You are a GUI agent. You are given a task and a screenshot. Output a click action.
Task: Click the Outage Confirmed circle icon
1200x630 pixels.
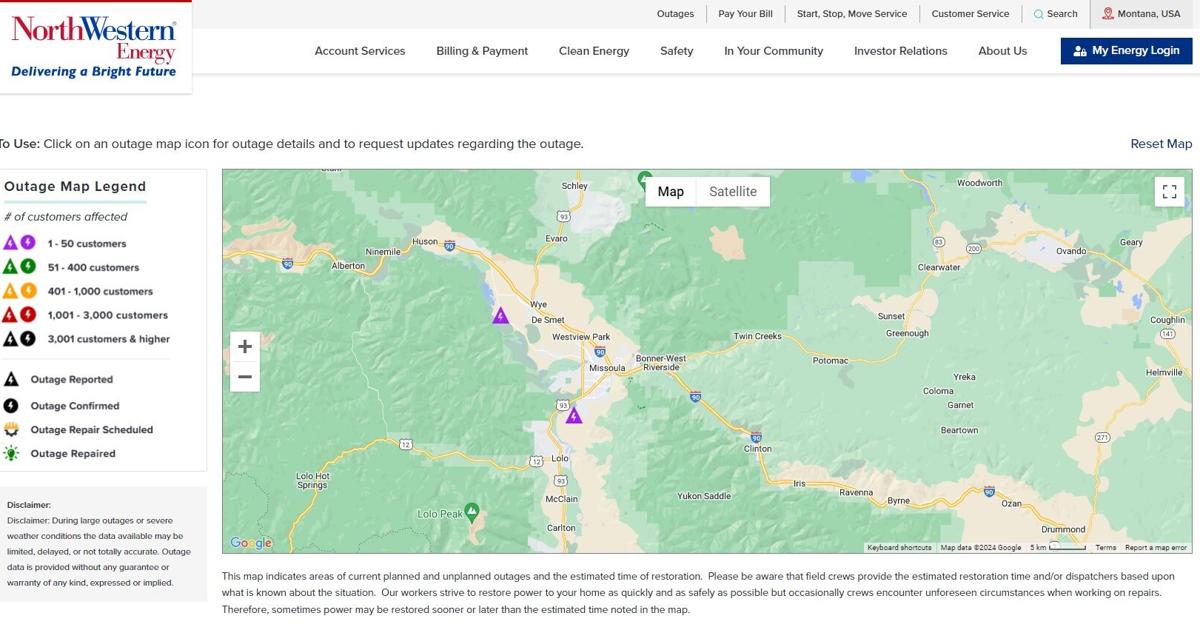pos(11,406)
